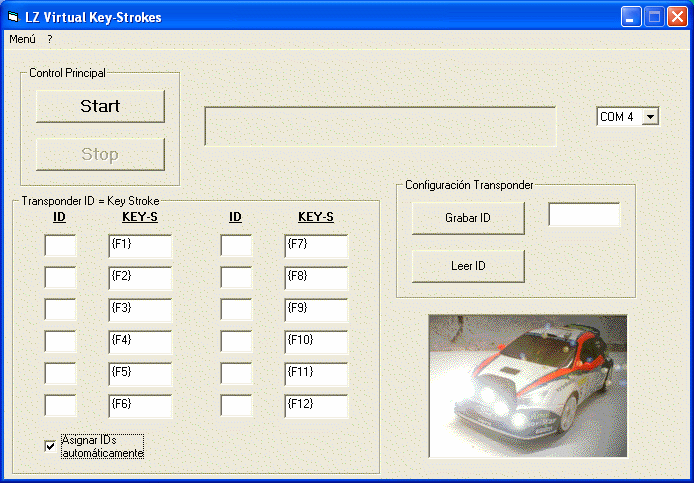Click the RC car image

tap(528, 386)
